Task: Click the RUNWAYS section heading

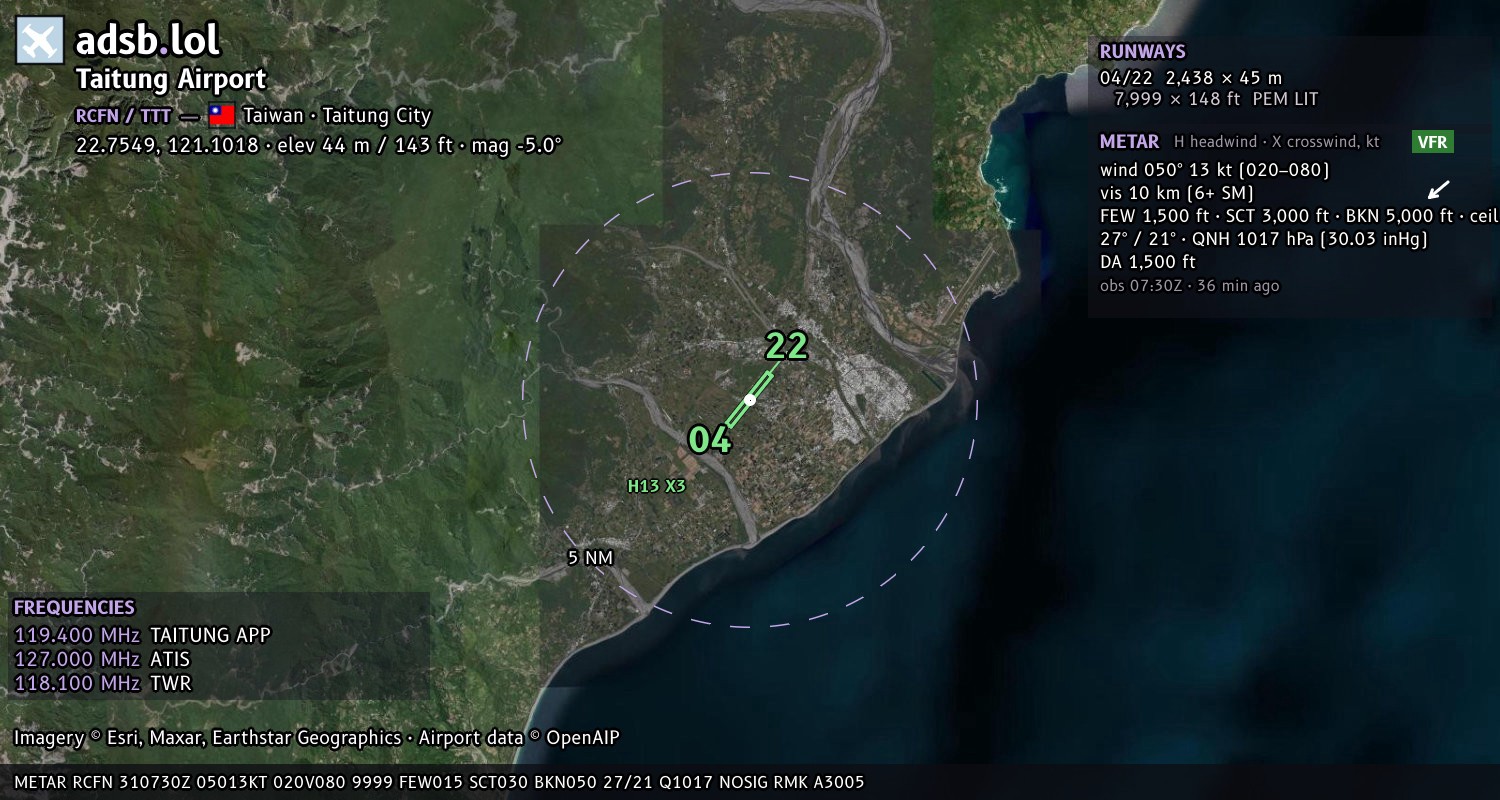Action: tap(1142, 52)
